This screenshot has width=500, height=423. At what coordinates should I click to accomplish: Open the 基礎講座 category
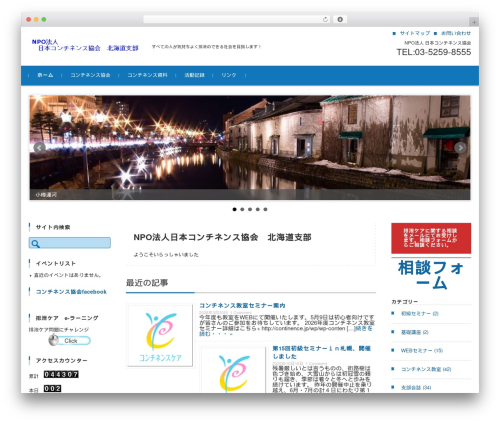pyautogui.click(x=414, y=332)
